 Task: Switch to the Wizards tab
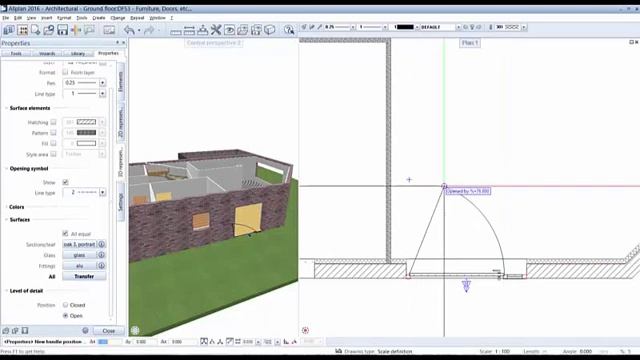(x=47, y=53)
